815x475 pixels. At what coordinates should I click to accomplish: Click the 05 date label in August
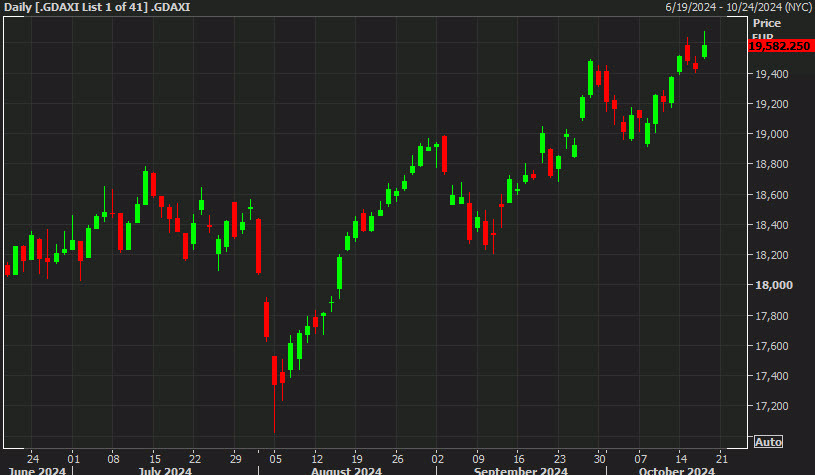[x=275, y=459]
